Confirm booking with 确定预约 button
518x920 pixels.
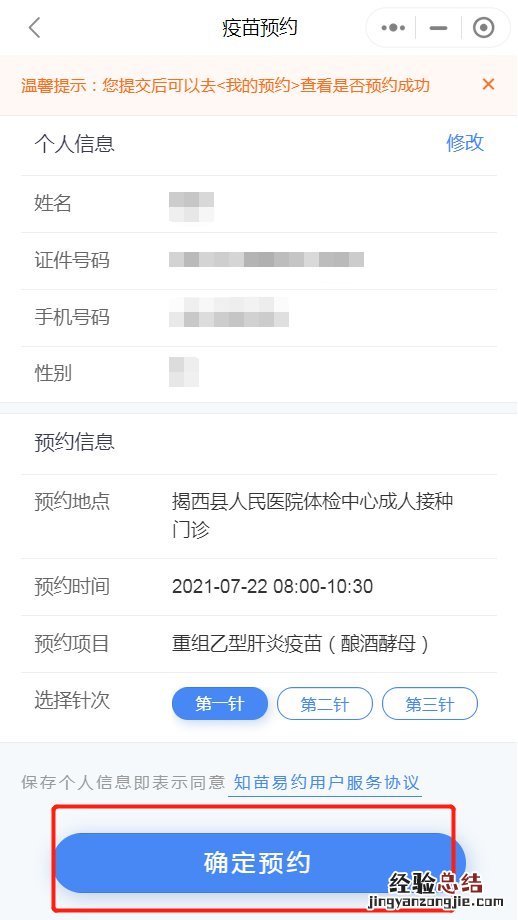260,863
